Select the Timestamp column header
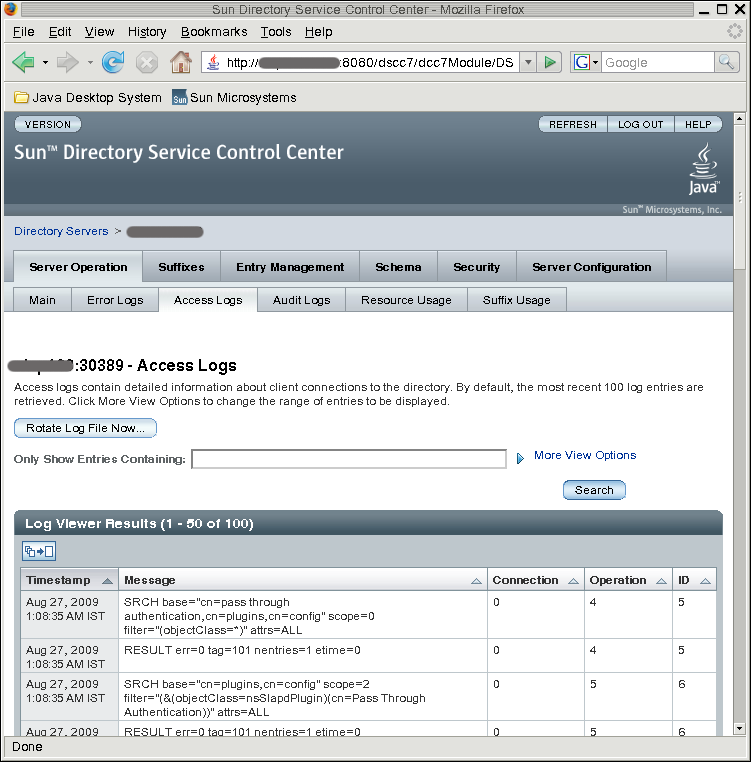The width and height of the screenshot is (751, 762). click(x=70, y=580)
